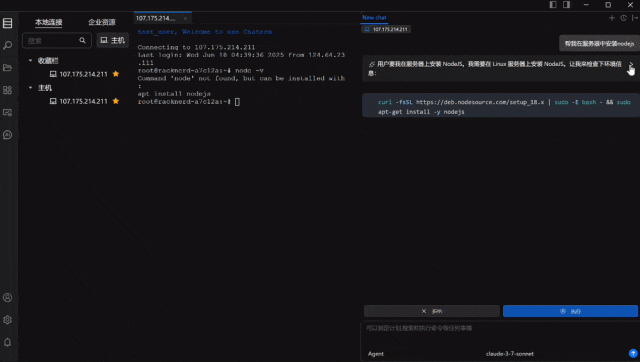
Task: Open the claude-3-7-sonnet model dropdown
Action: point(509,354)
